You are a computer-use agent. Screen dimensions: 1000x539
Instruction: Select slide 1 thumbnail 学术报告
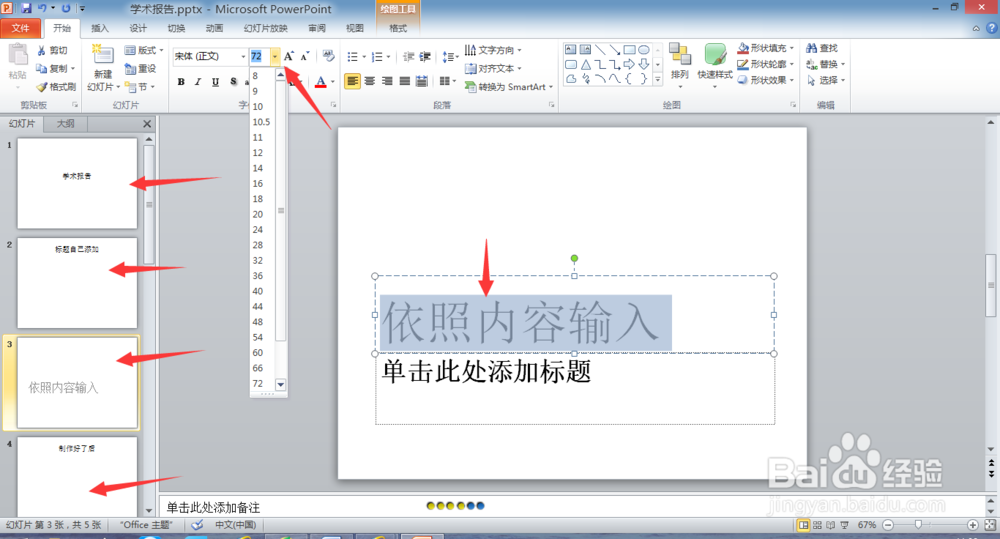pyautogui.click(x=77, y=184)
